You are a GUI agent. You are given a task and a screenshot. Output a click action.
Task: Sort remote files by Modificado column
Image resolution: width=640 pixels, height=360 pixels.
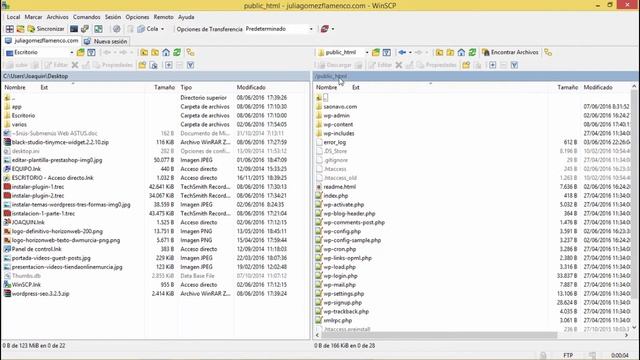(598, 87)
